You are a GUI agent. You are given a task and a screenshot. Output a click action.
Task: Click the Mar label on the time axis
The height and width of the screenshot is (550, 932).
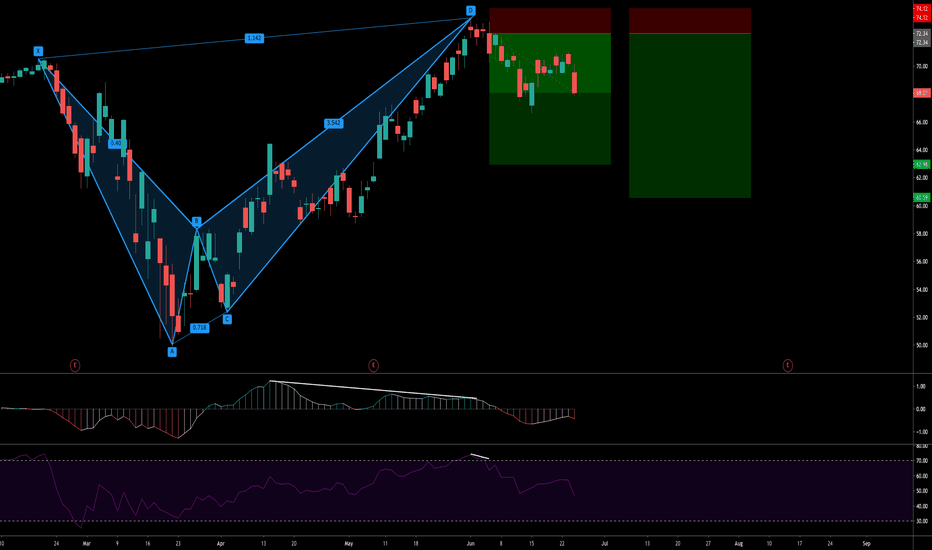[86, 543]
